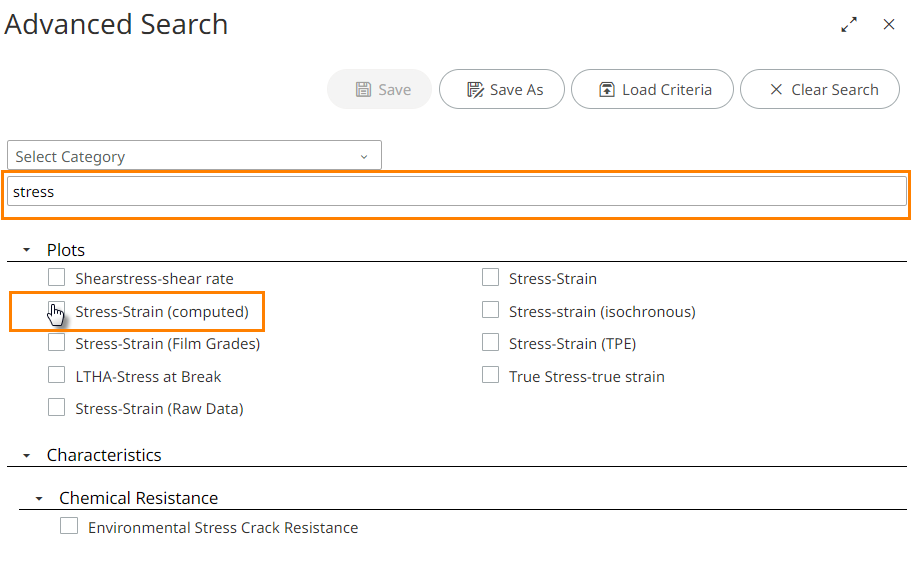Enable Stress-strain (isochronous) checkbox
Image resolution: width=919 pixels, height=567 pixels.
click(x=490, y=311)
